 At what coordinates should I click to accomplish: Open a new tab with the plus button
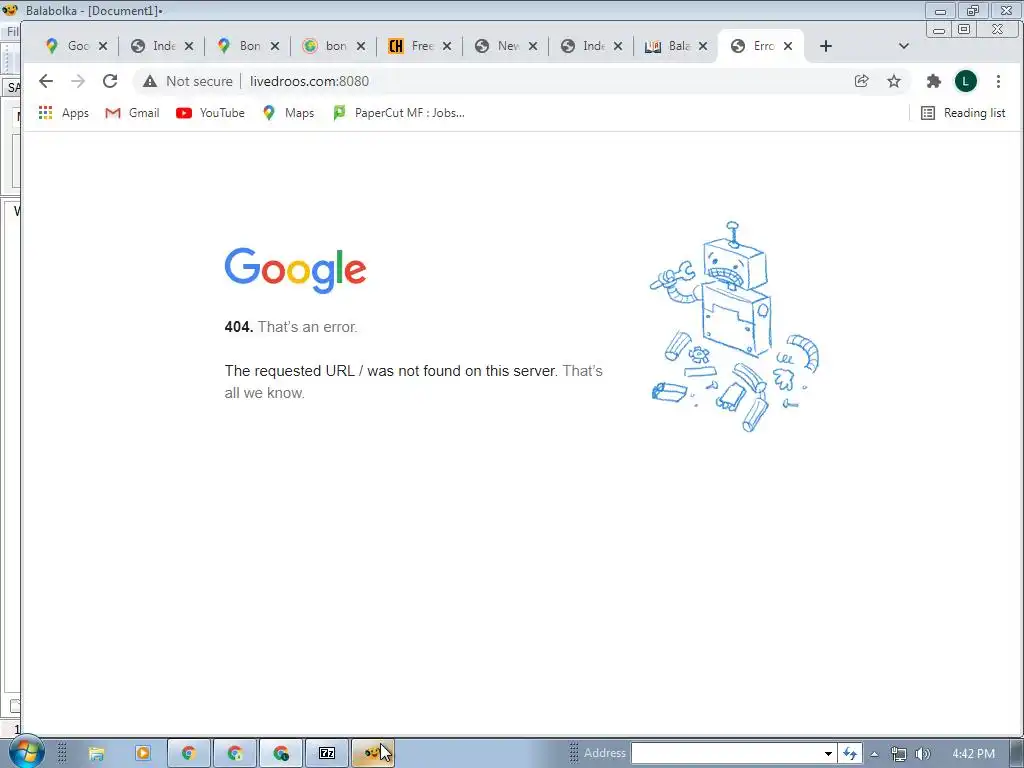coord(825,46)
